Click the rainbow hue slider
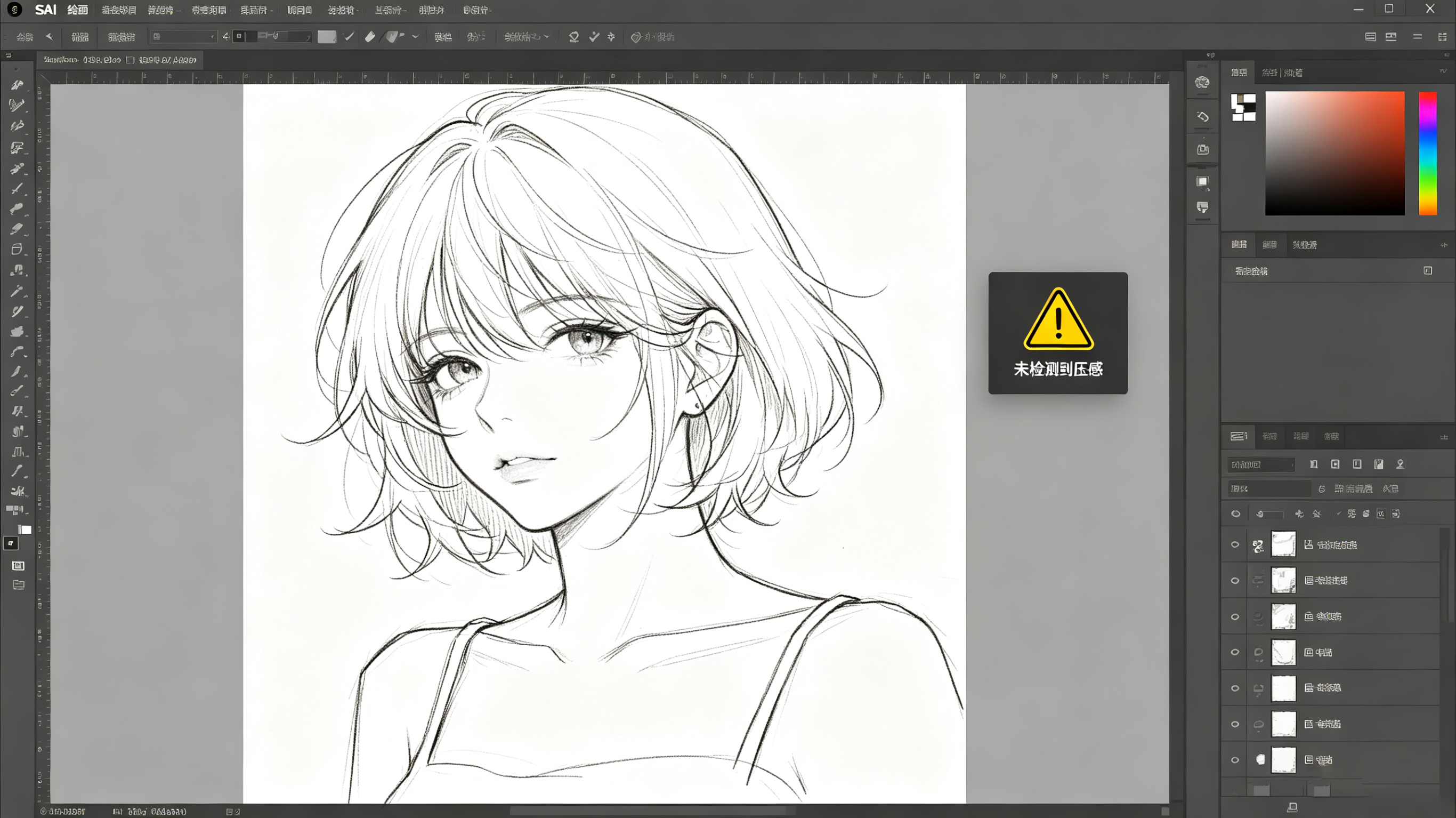This screenshot has height=818, width=1456. pos(1428,153)
